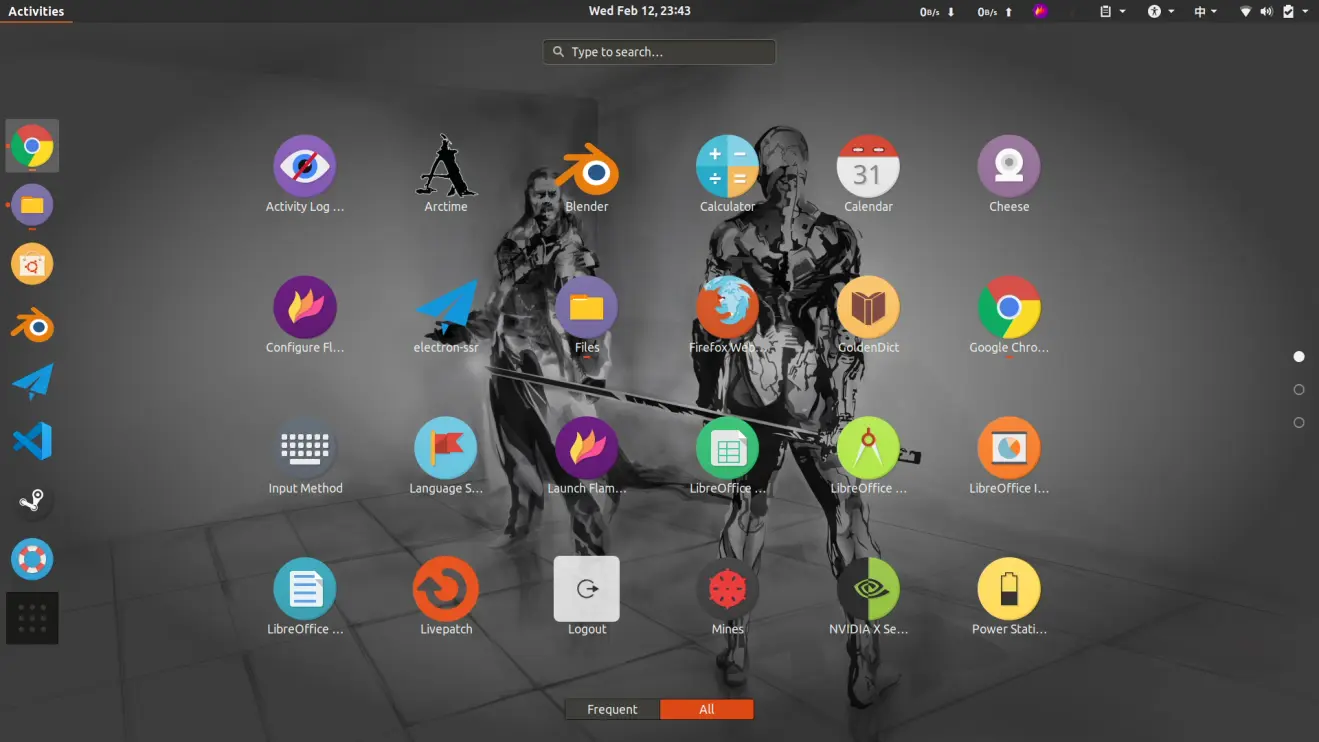Click the Activities menu item

tap(36, 11)
